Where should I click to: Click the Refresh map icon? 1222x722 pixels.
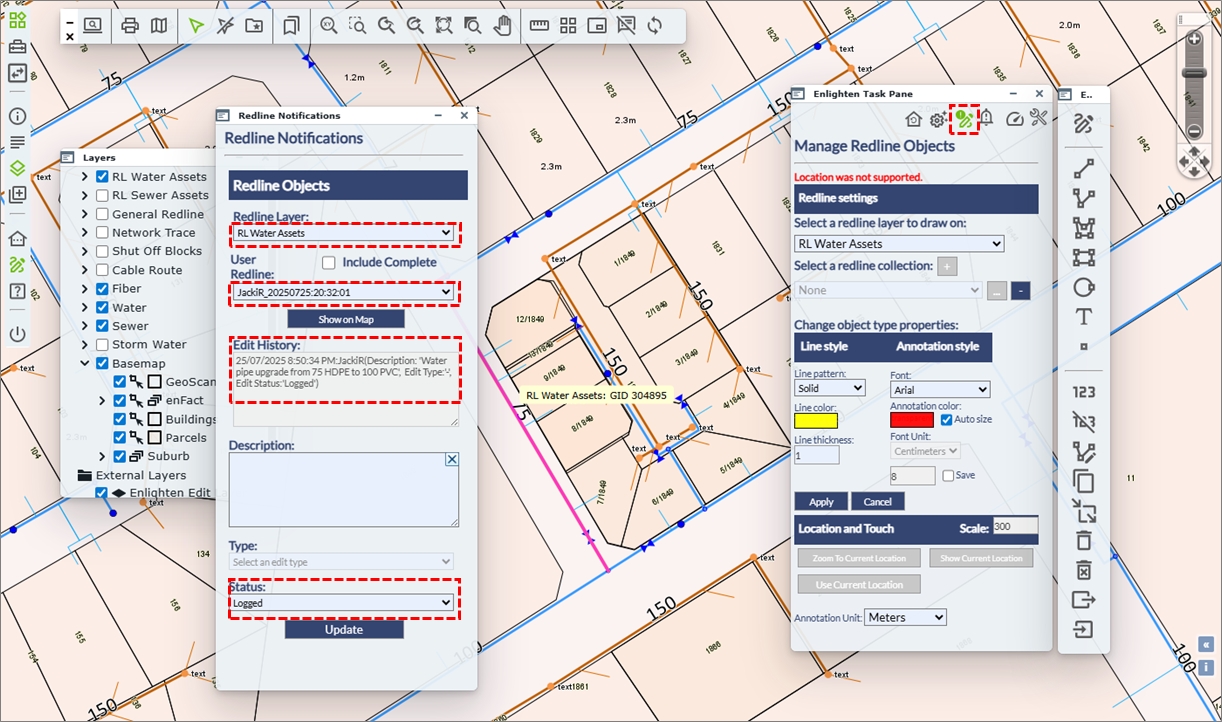click(655, 26)
